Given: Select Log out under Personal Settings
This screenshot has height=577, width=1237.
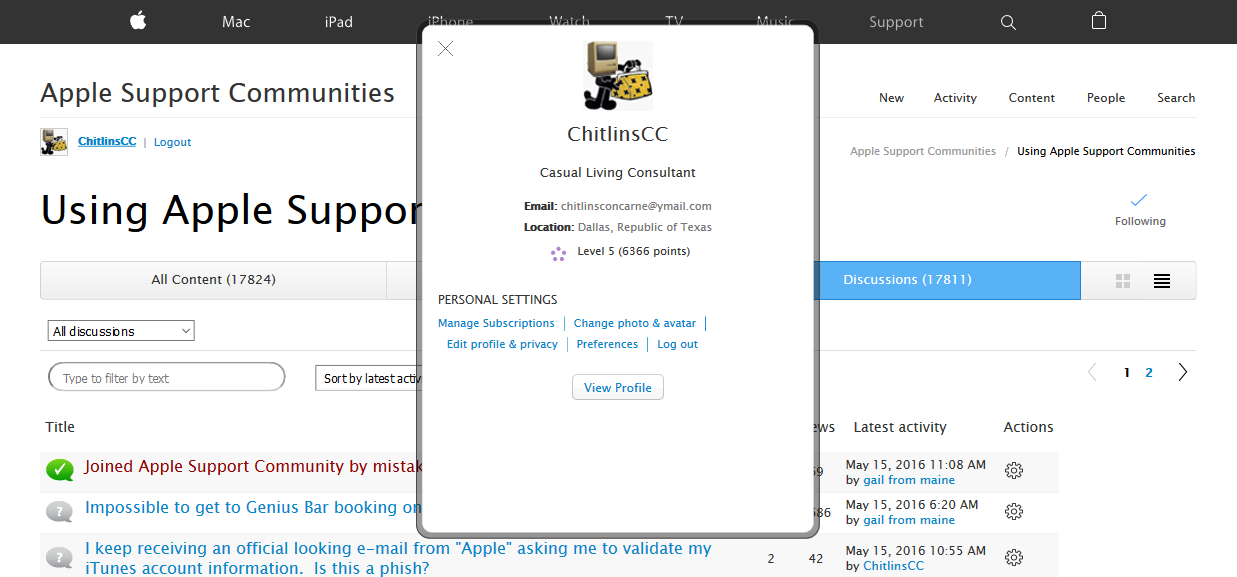Looking at the screenshot, I should (x=677, y=343).
